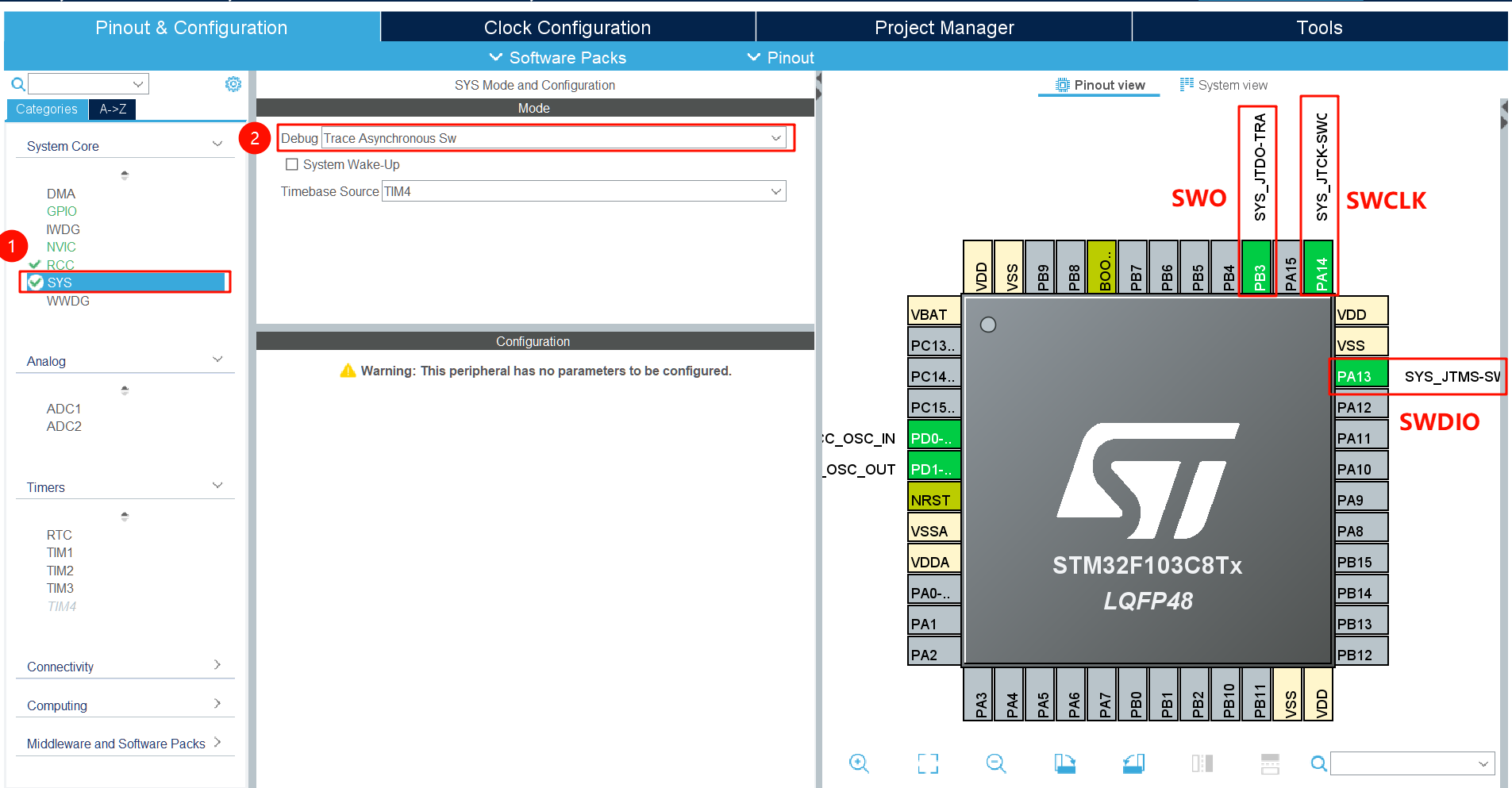Click the fit-to-screen frame icon
Screen dimensions: 1512x788
928,763
